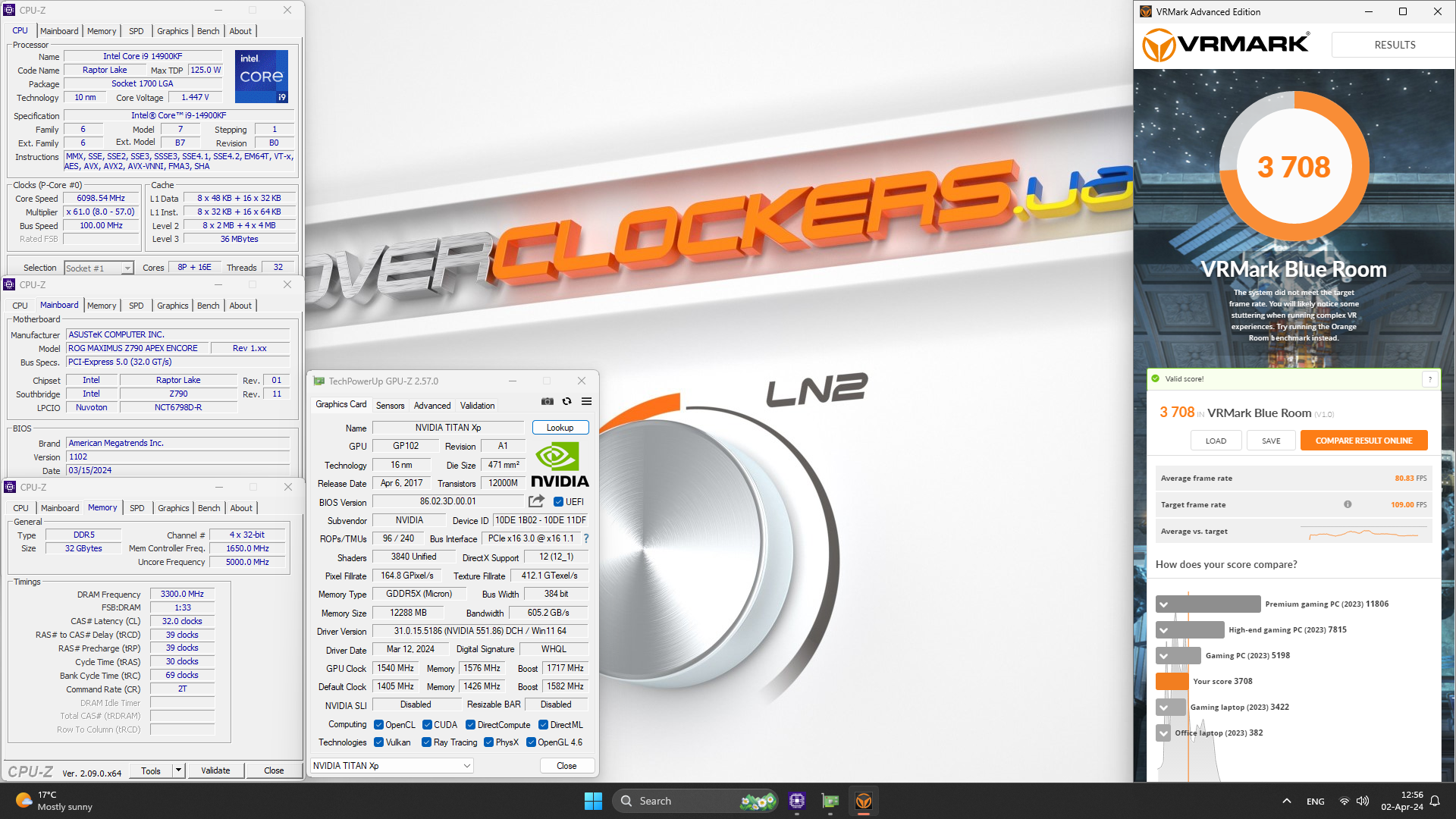Open the NVIDIA TITAN Xp GPU selector dropdown
1456x819 pixels.
(392, 766)
